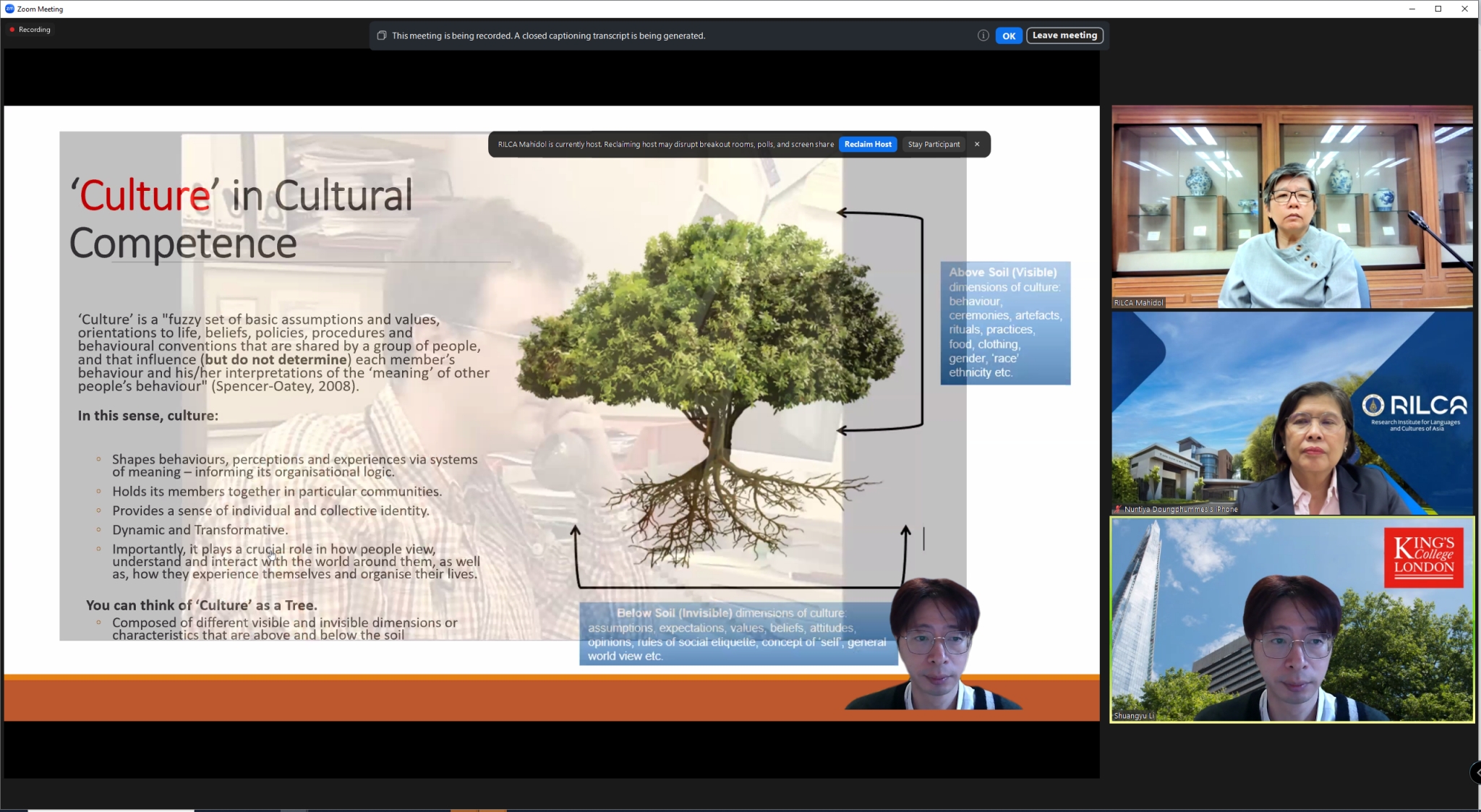The image size is (1481, 812).
Task: Click the red Recording indicator
Action: [30, 30]
